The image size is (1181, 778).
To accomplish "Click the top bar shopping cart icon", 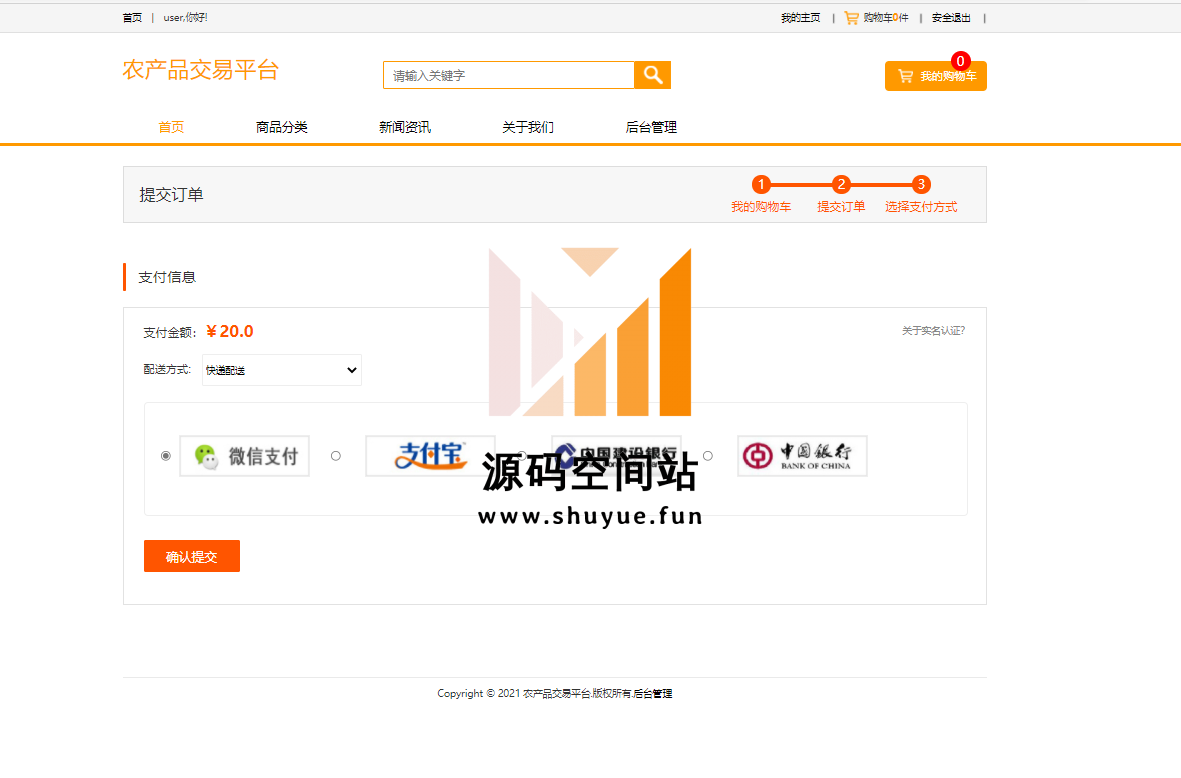I will click(x=851, y=18).
